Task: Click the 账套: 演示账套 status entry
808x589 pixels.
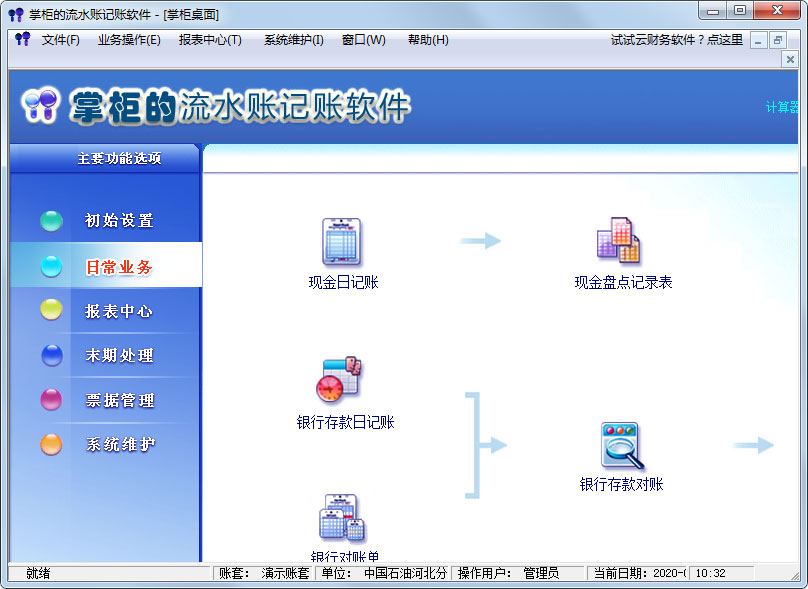Action: pyautogui.click(x=264, y=573)
